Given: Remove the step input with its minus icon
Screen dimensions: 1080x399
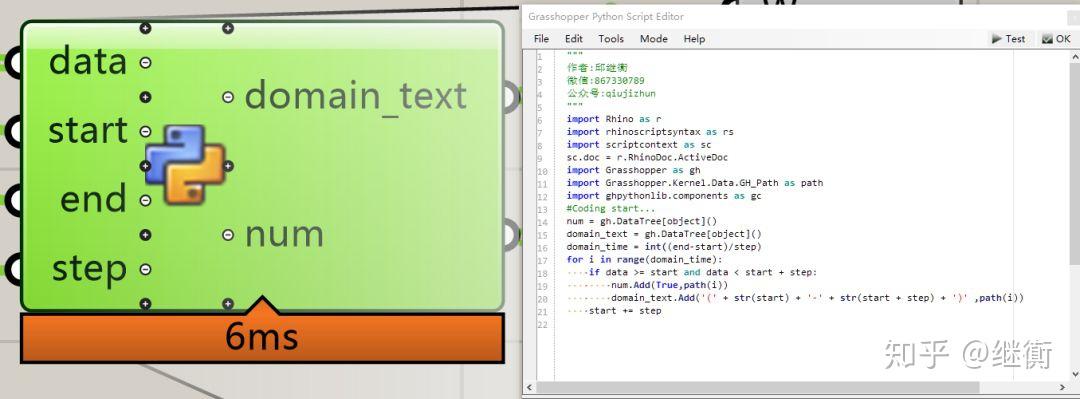Looking at the screenshot, I should pyautogui.click(x=145, y=269).
